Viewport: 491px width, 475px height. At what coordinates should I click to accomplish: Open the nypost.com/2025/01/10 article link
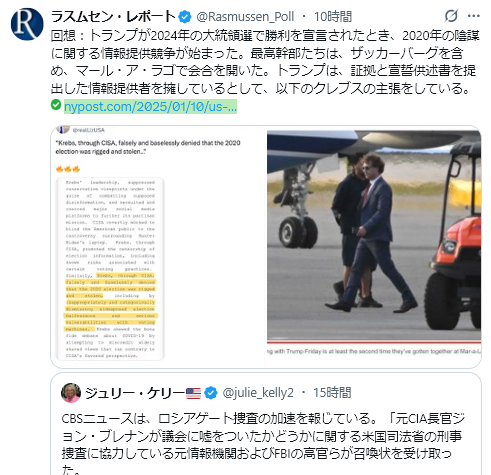pos(150,107)
